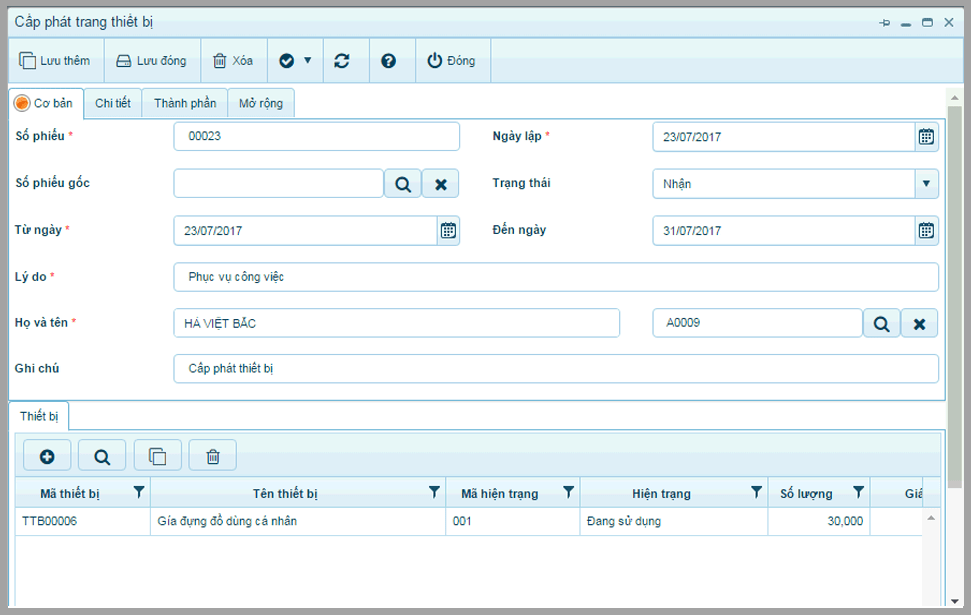Click the Số phiếu input field
This screenshot has width=971, height=615.
click(x=316, y=136)
